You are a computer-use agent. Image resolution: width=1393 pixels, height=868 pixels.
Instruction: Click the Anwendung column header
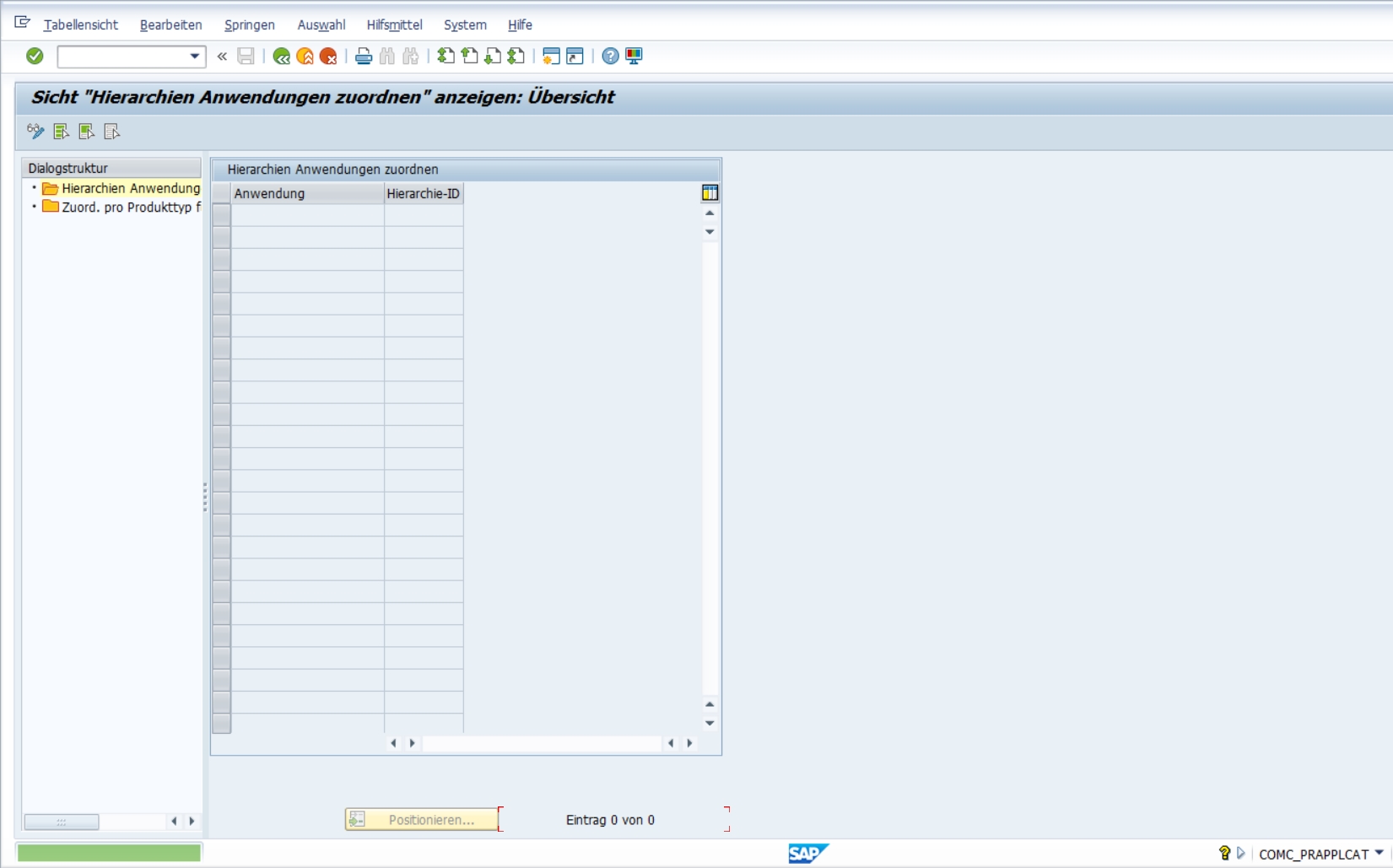307,193
